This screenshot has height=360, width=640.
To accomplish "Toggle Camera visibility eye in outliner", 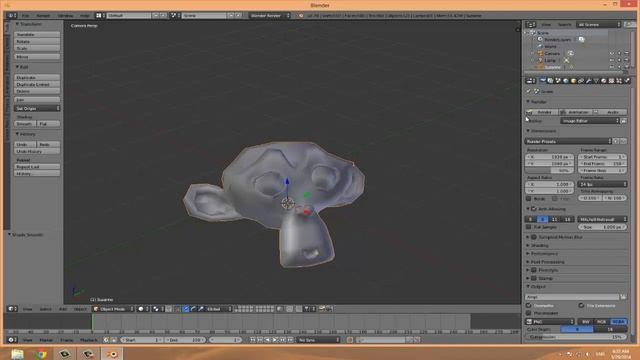I will 611,53.
